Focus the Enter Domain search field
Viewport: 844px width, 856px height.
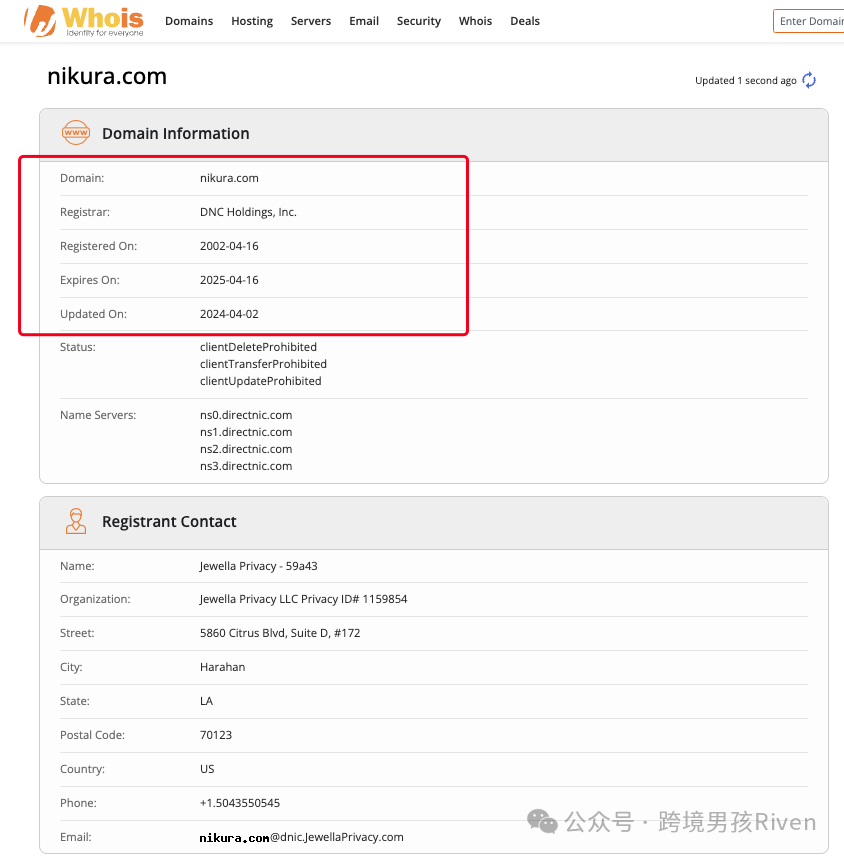[809, 21]
